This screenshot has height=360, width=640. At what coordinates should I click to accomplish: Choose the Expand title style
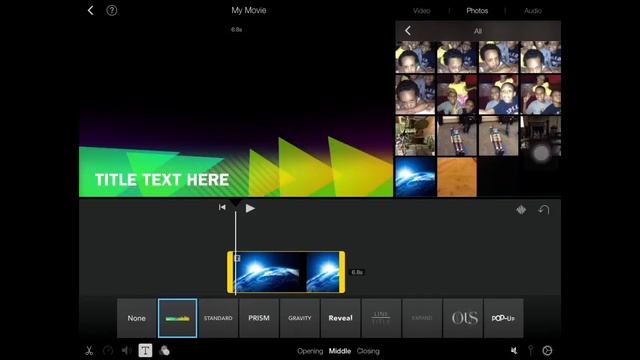422,318
